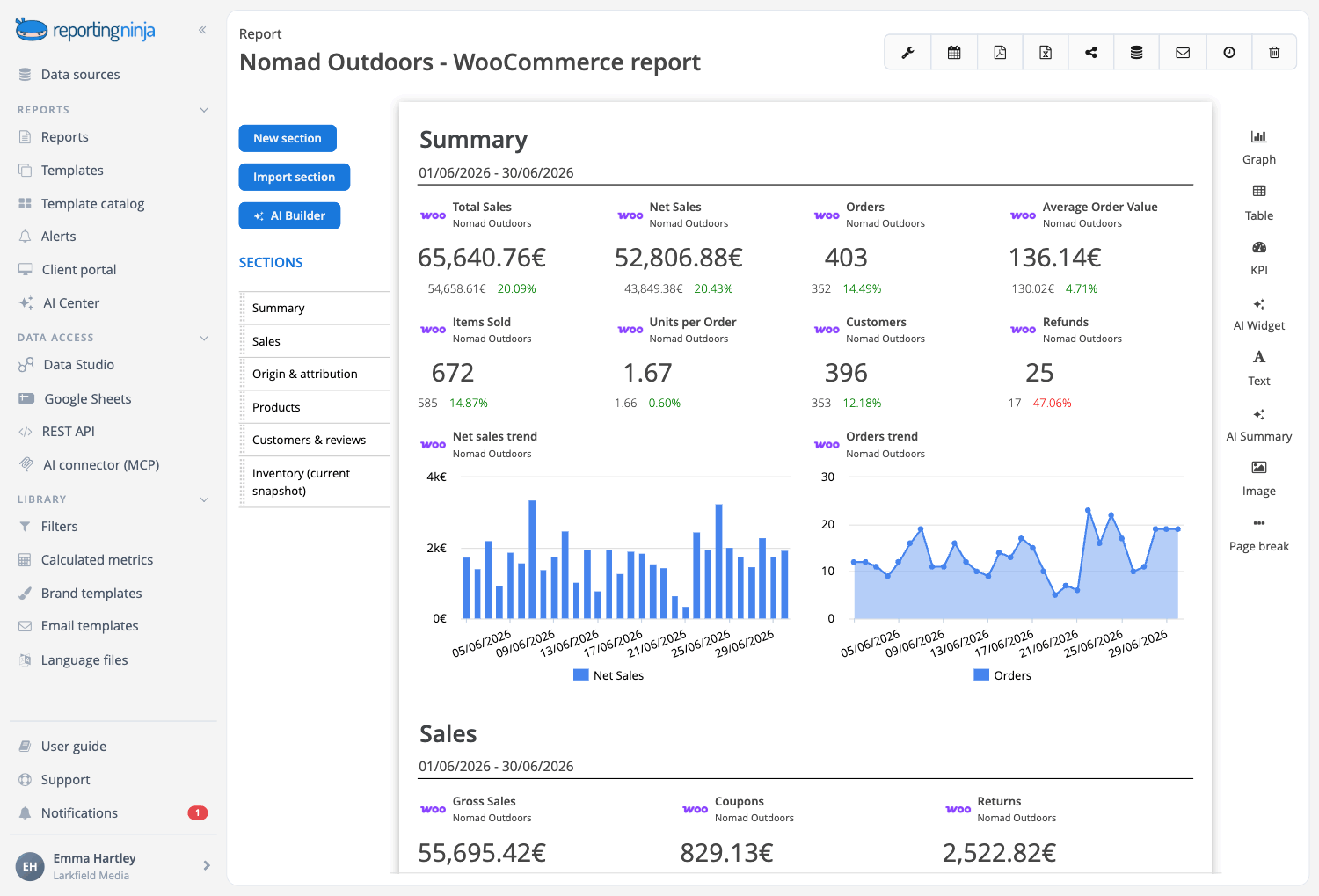Export report as PDF icon
The width and height of the screenshot is (1319, 896).
tap(1000, 53)
